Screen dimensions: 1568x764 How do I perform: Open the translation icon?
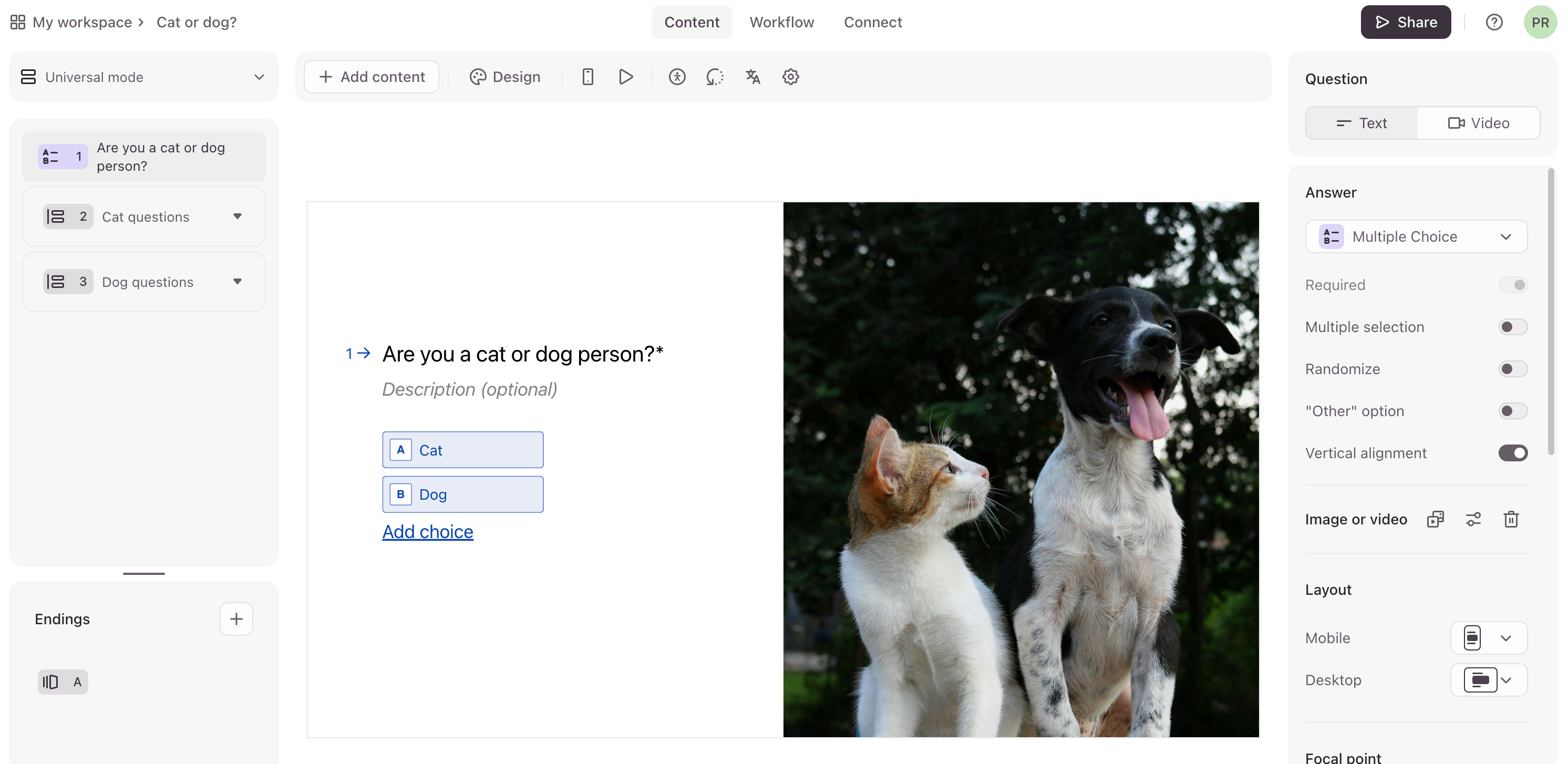pyautogui.click(x=753, y=77)
